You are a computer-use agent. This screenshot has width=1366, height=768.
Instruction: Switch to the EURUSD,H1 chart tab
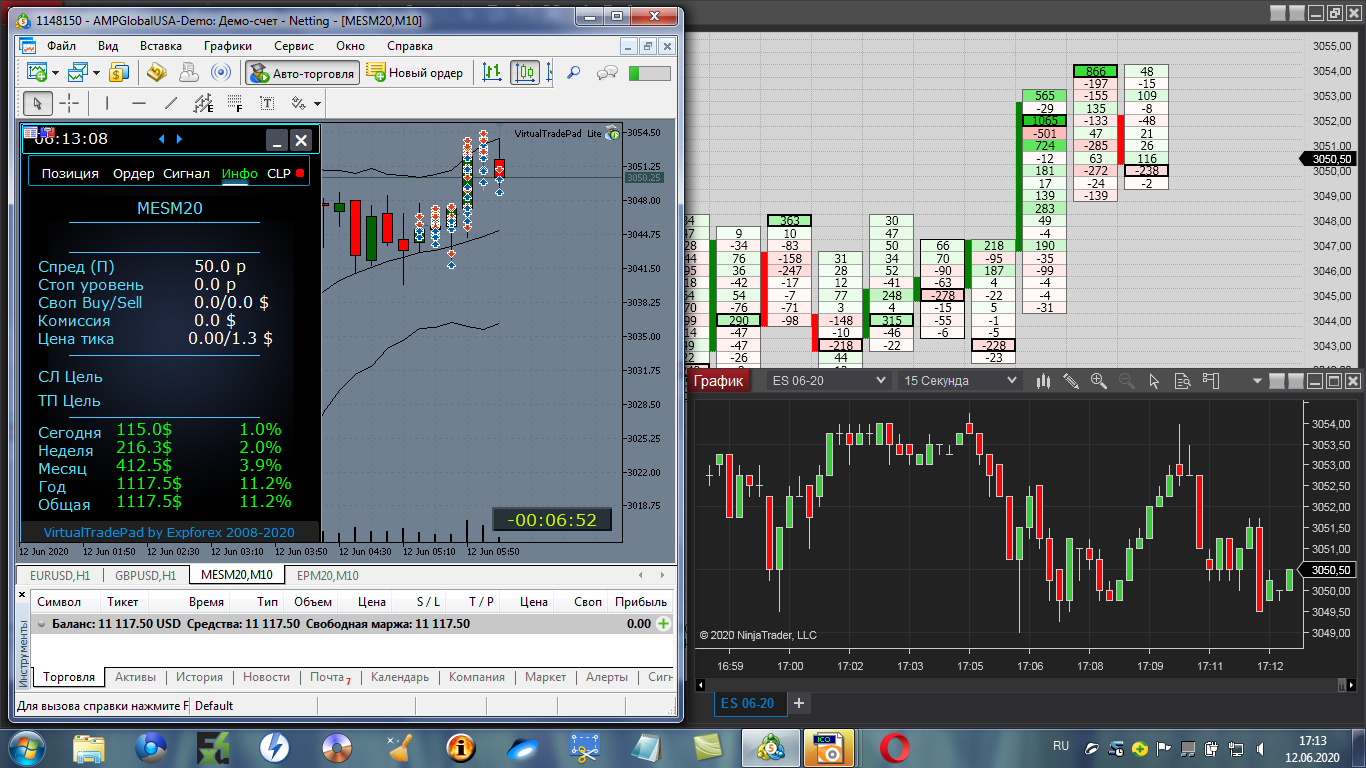[x=61, y=576]
